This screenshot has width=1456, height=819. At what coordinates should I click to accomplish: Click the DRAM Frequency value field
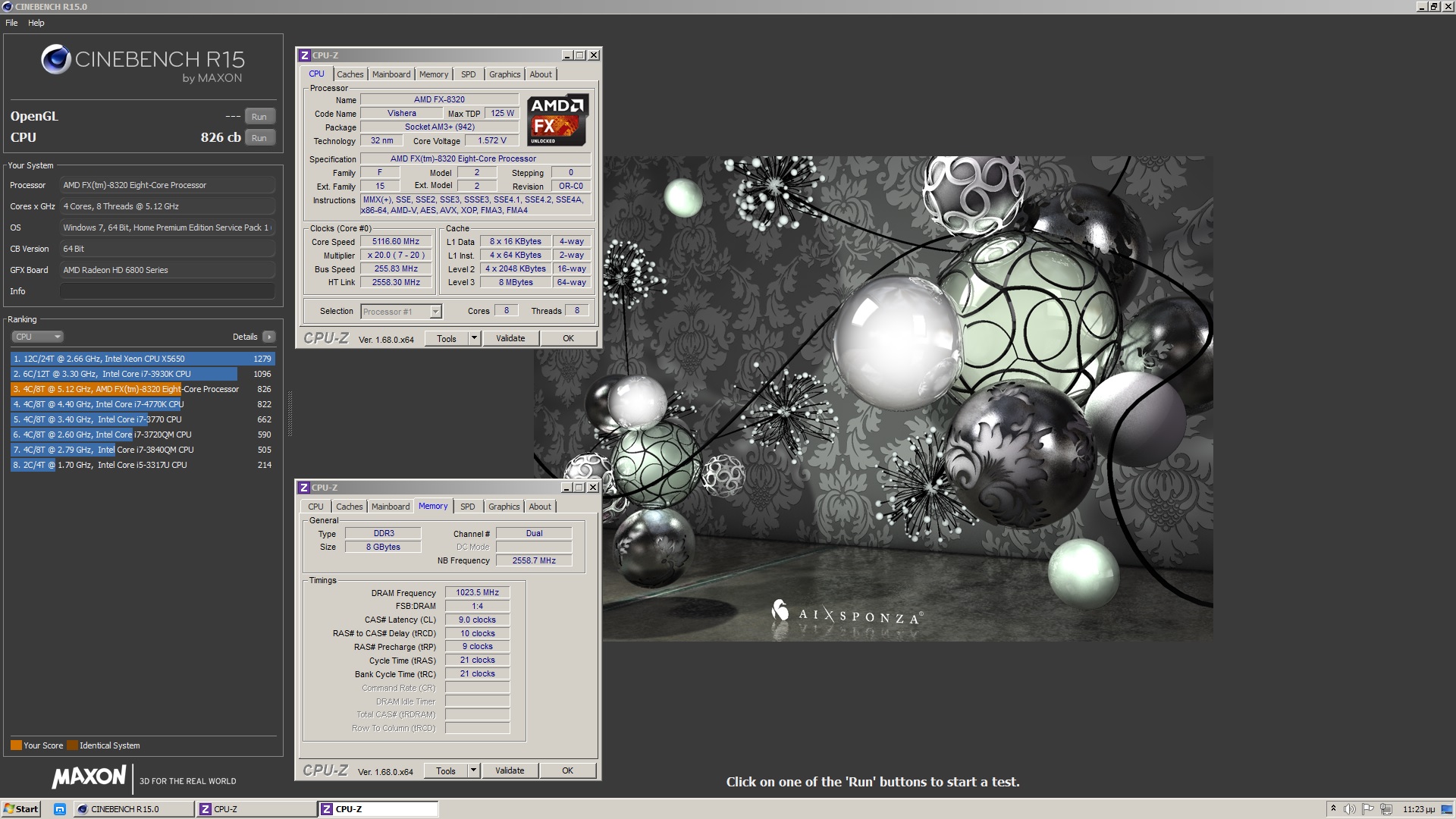coord(477,593)
